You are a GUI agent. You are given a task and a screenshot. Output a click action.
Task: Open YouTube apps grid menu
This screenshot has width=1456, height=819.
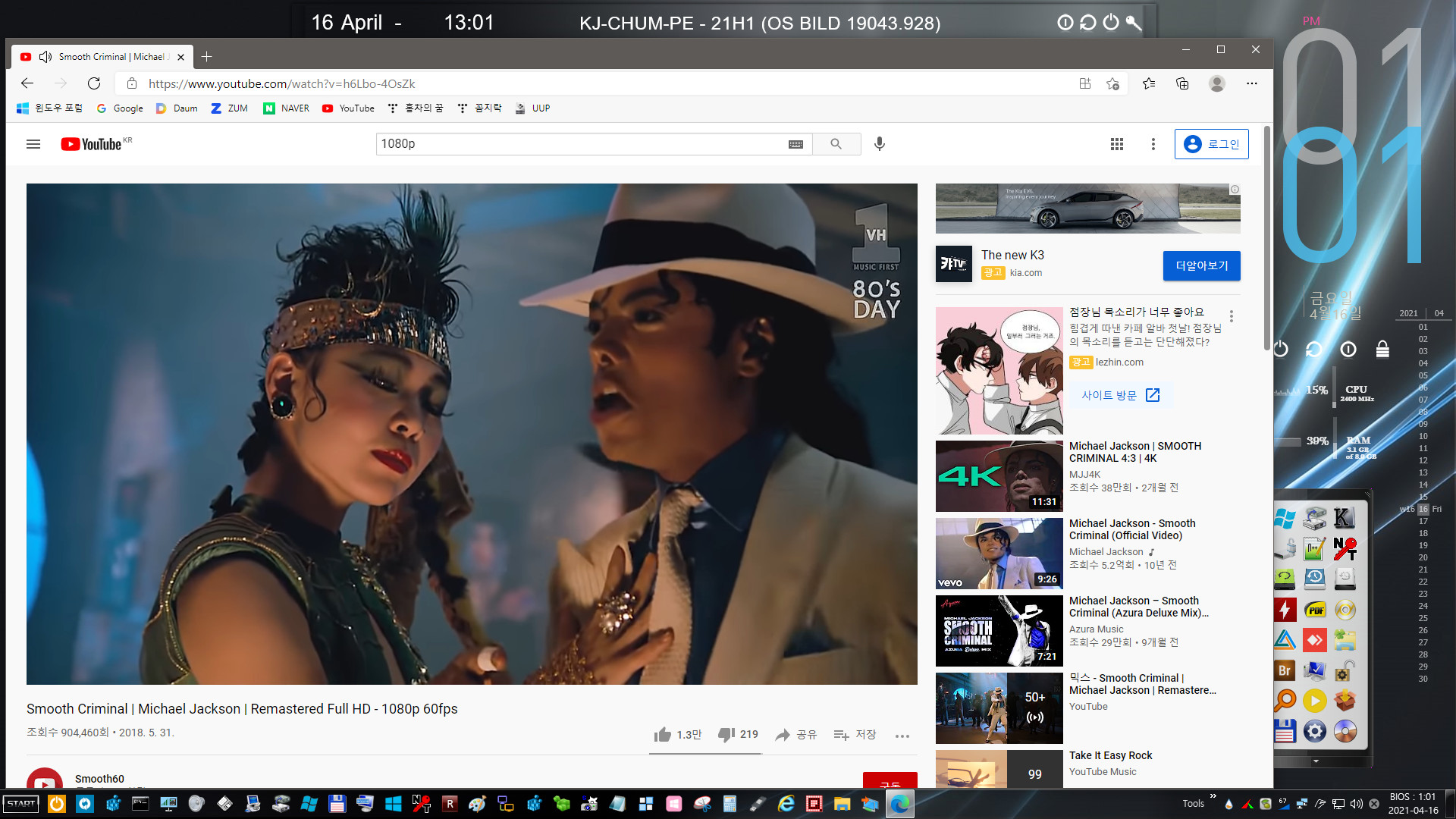click(x=1117, y=144)
